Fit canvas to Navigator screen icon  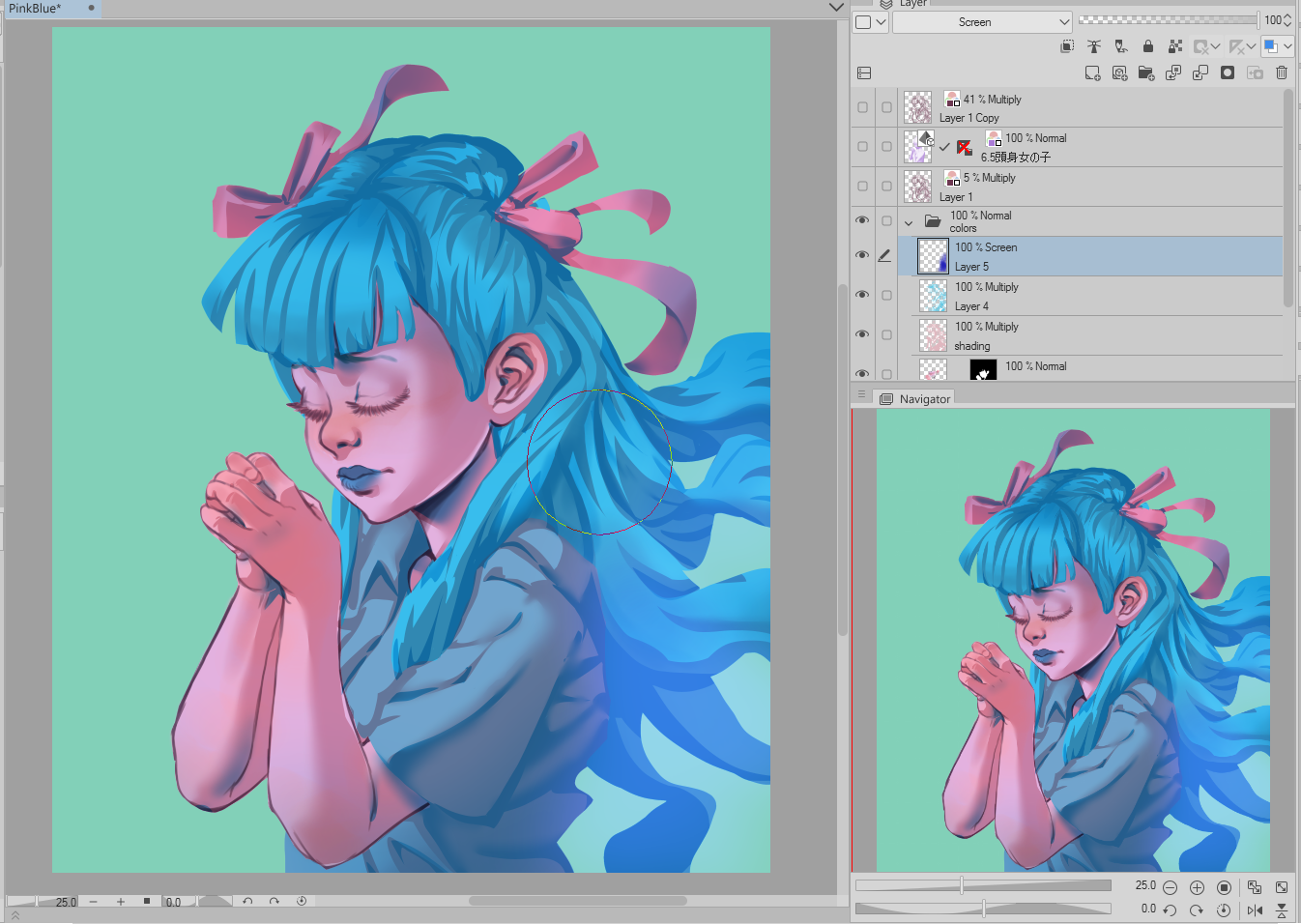1255,887
